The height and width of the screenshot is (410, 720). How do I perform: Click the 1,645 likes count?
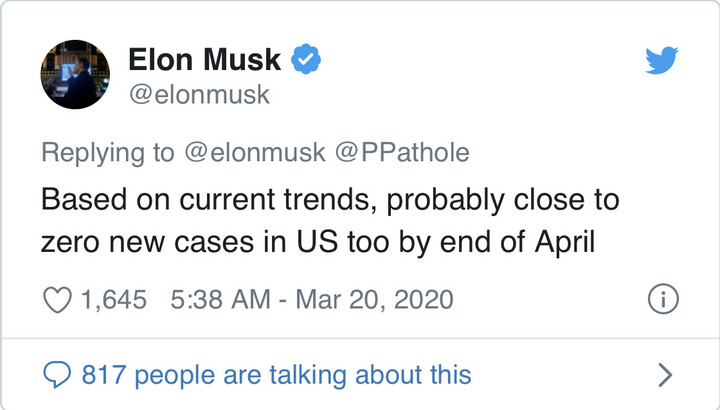(114, 298)
